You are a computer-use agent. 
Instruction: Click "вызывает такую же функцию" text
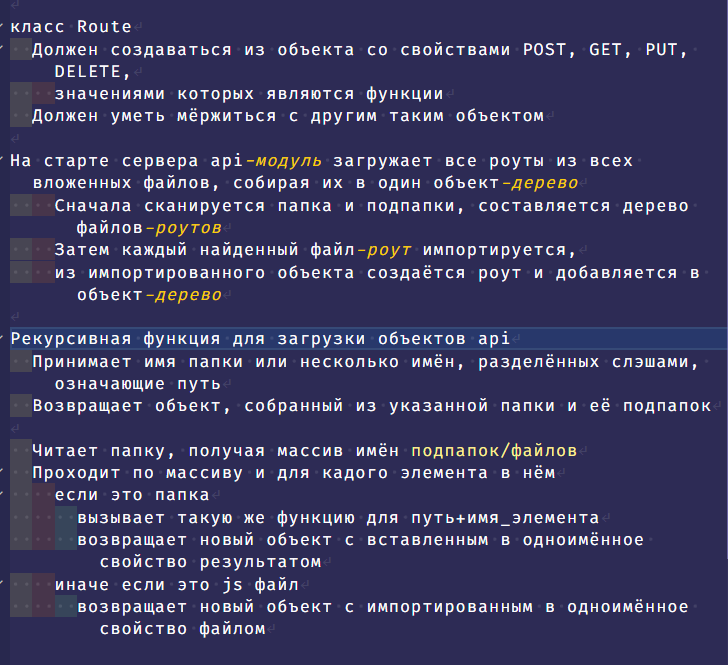pyautogui.click(x=216, y=517)
